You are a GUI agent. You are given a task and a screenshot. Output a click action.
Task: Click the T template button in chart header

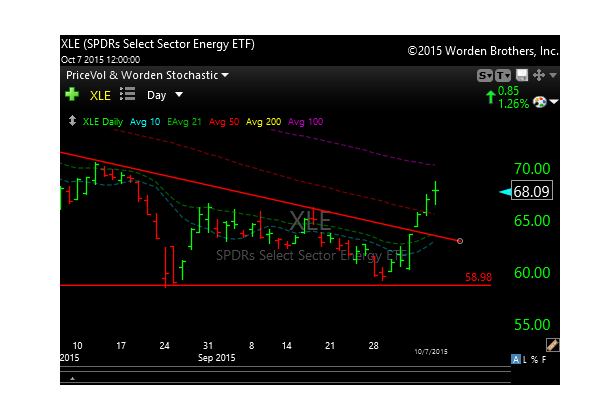click(x=503, y=75)
